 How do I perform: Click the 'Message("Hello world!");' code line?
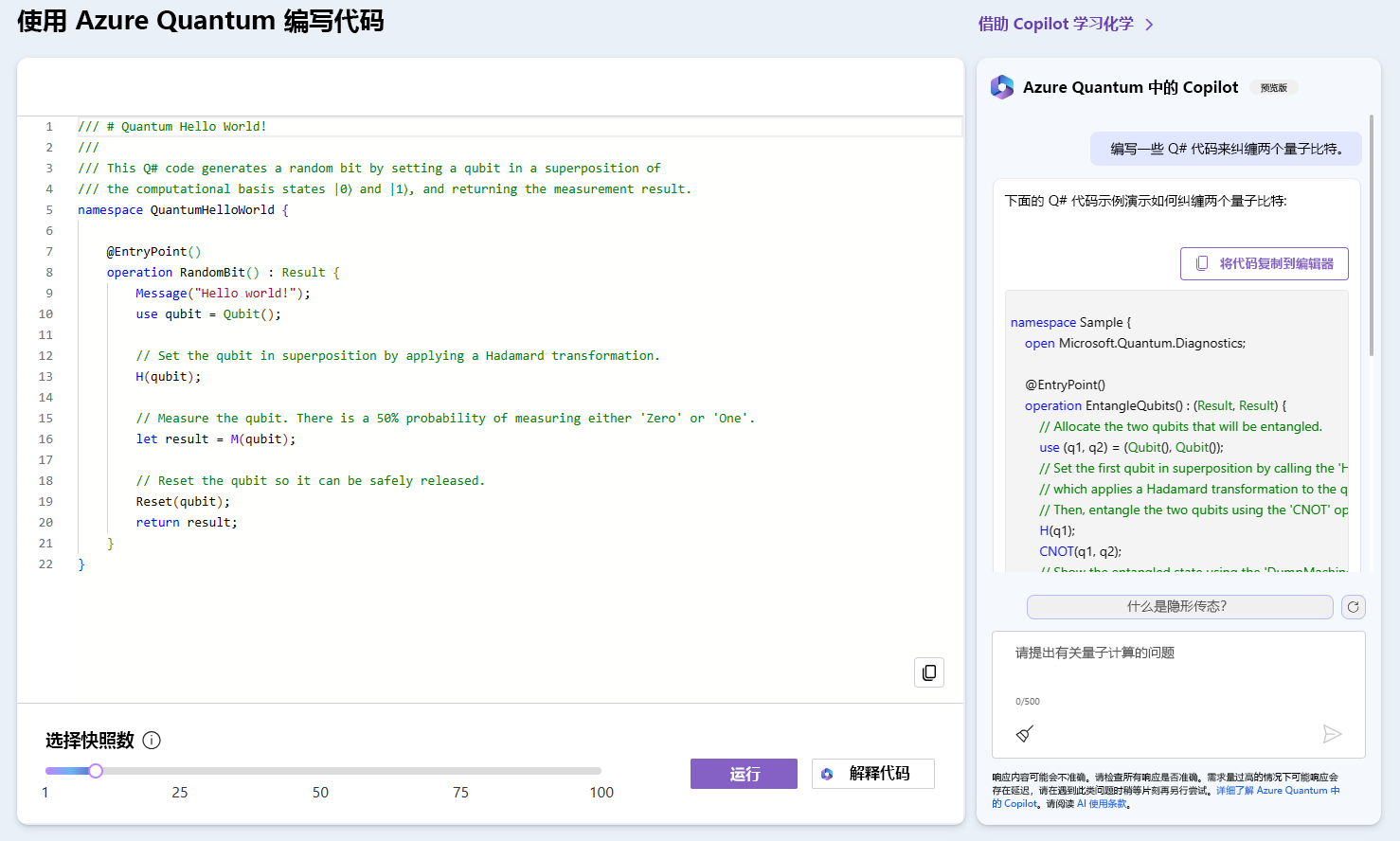click(223, 294)
